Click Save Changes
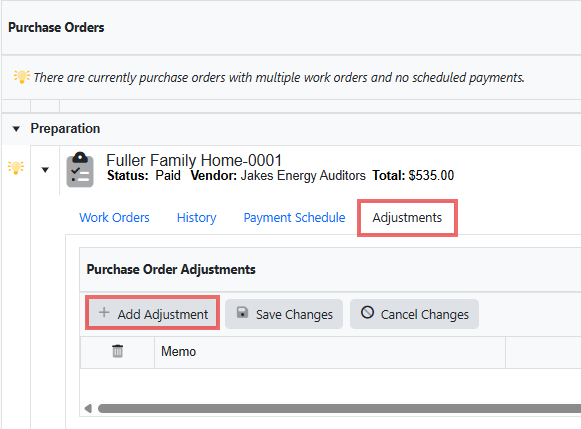Image resolution: width=581 pixels, height=429 pixels. 284,314
